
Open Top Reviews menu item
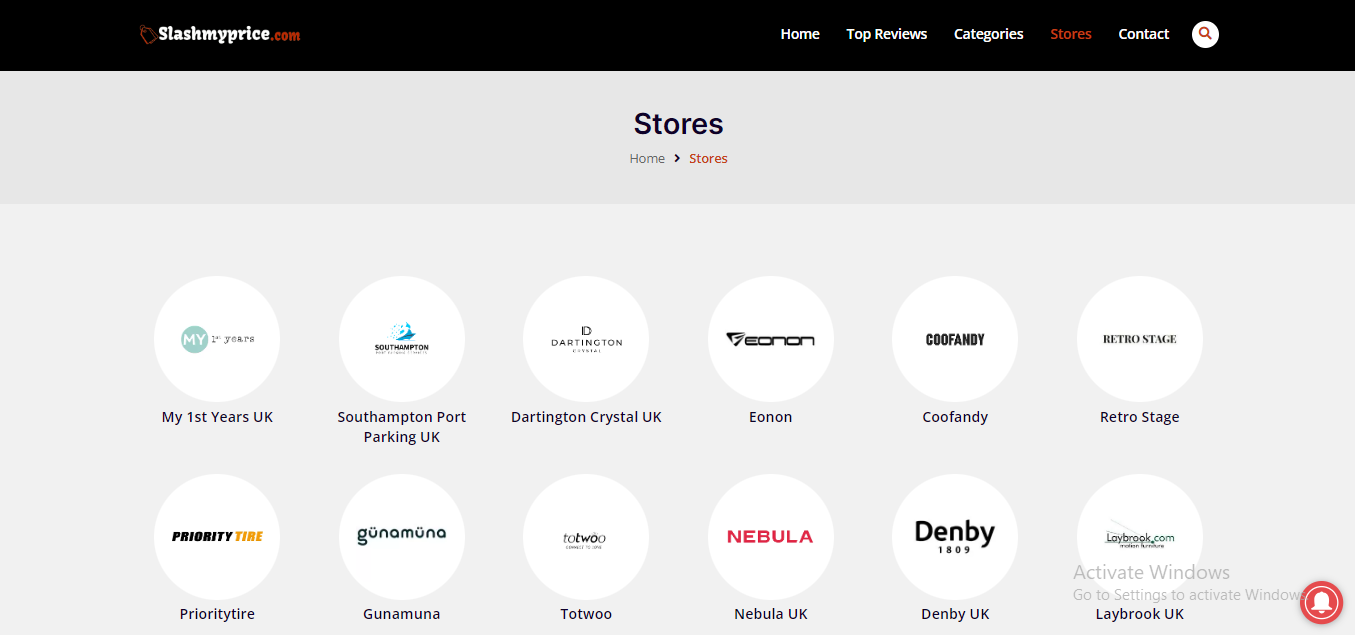[886, 34]
